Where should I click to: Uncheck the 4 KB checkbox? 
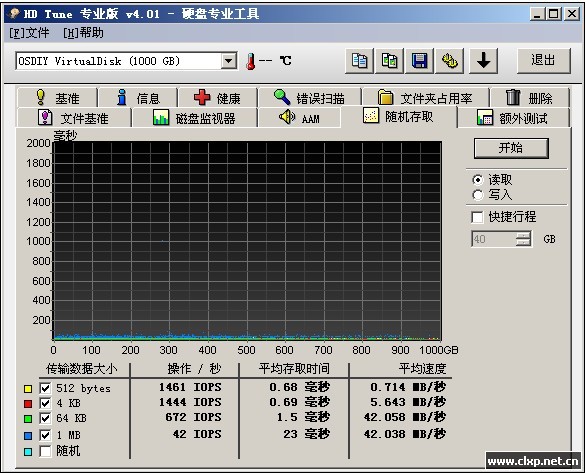click(45, 403)
